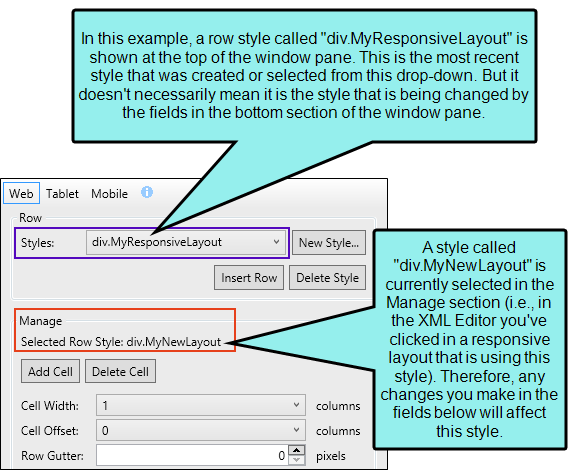Switch to the Web tab
Viewport: 576px width, 470px height.
(x=21, y=193)
